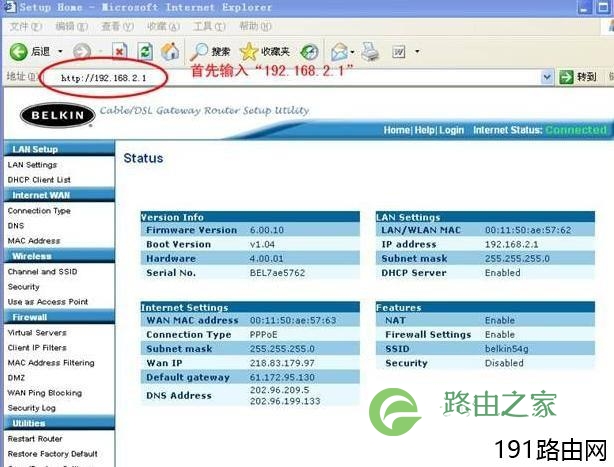Open the 文件(F) menu
Image resolution: width=614 pixels, height=467 pixels.
[25, 26]
